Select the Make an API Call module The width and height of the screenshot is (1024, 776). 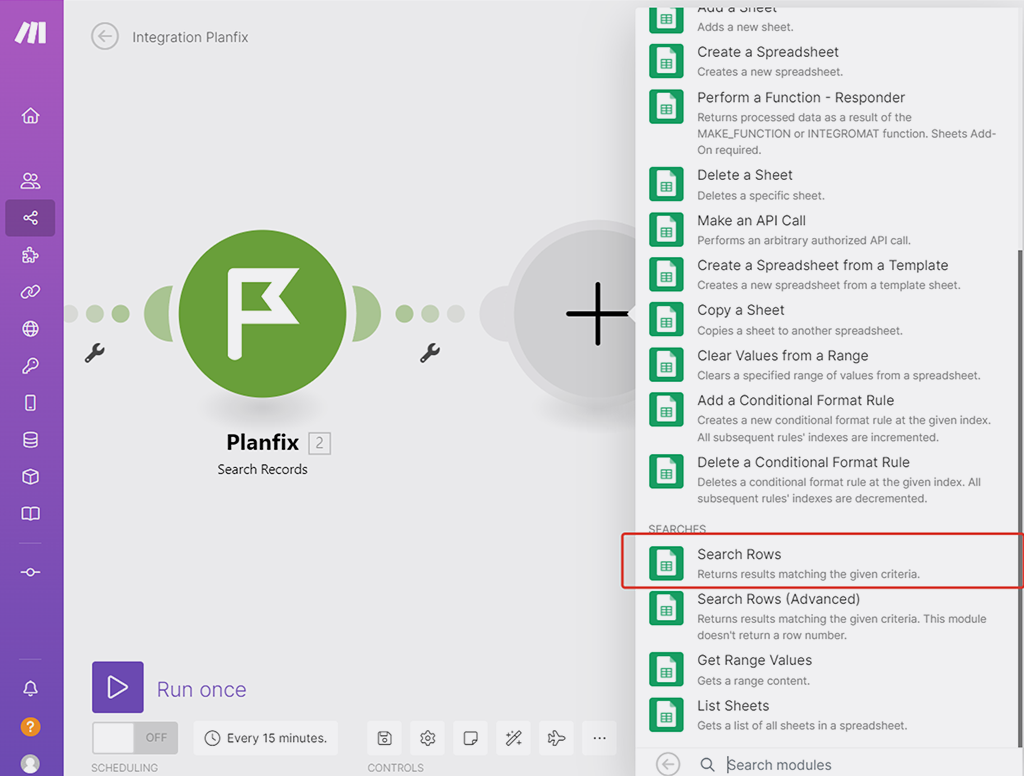[826, 229]
